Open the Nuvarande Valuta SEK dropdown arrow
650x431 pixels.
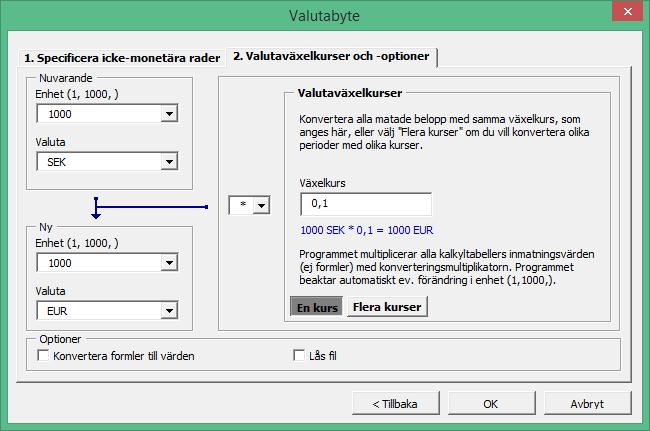pyautogui.click(x=170, y=162)
